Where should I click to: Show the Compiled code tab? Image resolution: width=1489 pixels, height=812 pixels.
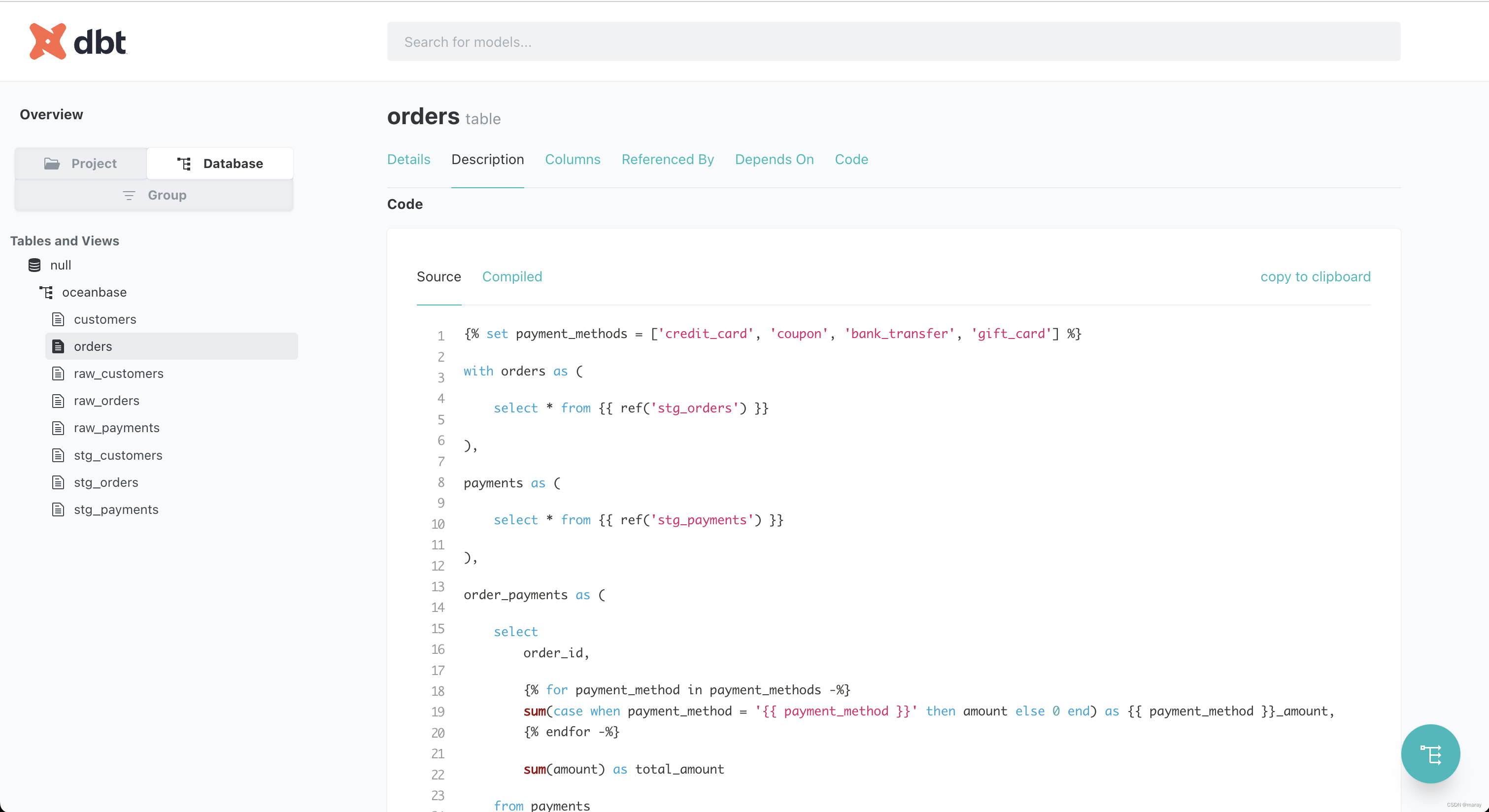pos(512,277)
